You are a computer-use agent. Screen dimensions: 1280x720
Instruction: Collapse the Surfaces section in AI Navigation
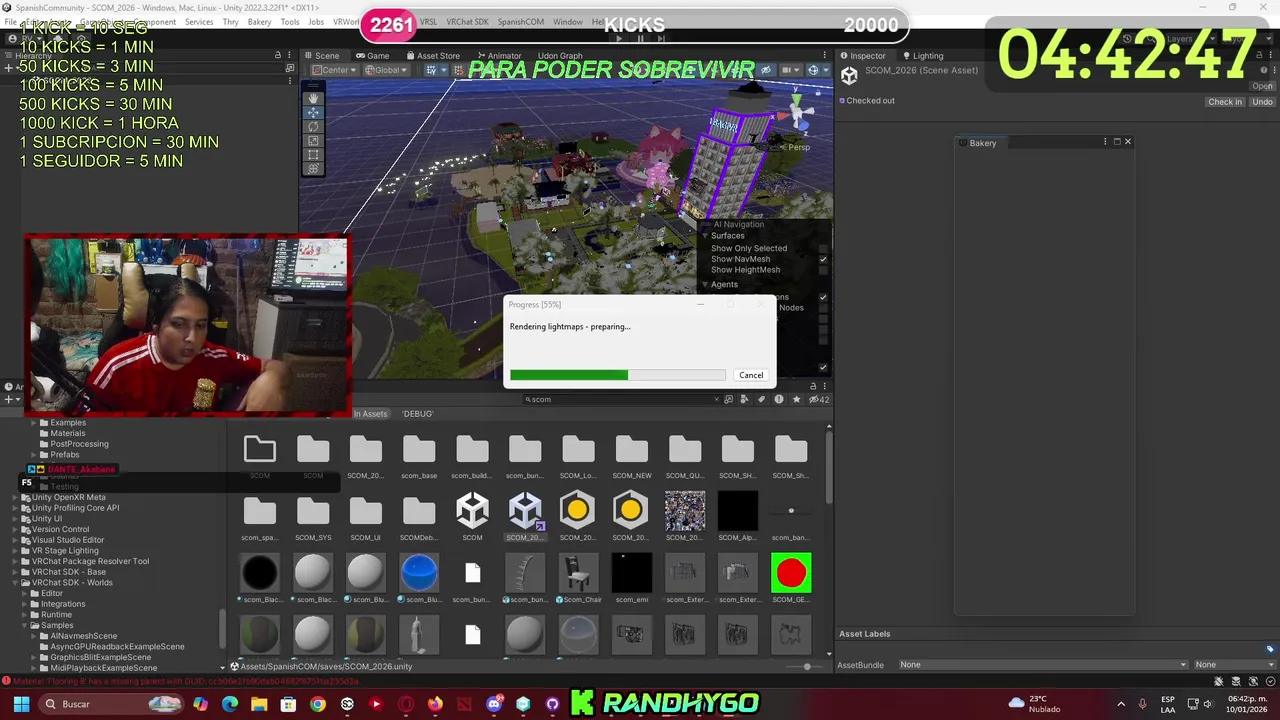[704, 236]
